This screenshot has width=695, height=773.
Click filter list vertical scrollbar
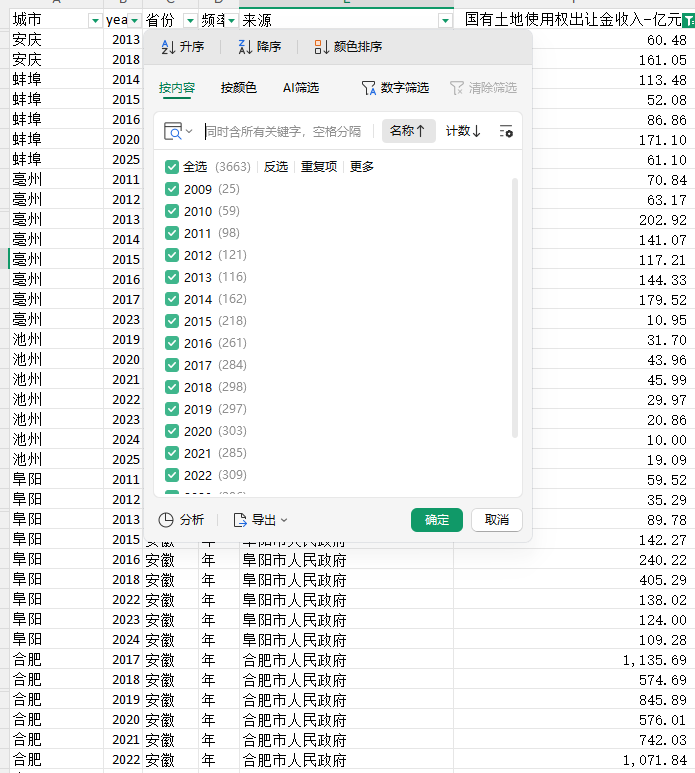(x=515, y=308)
